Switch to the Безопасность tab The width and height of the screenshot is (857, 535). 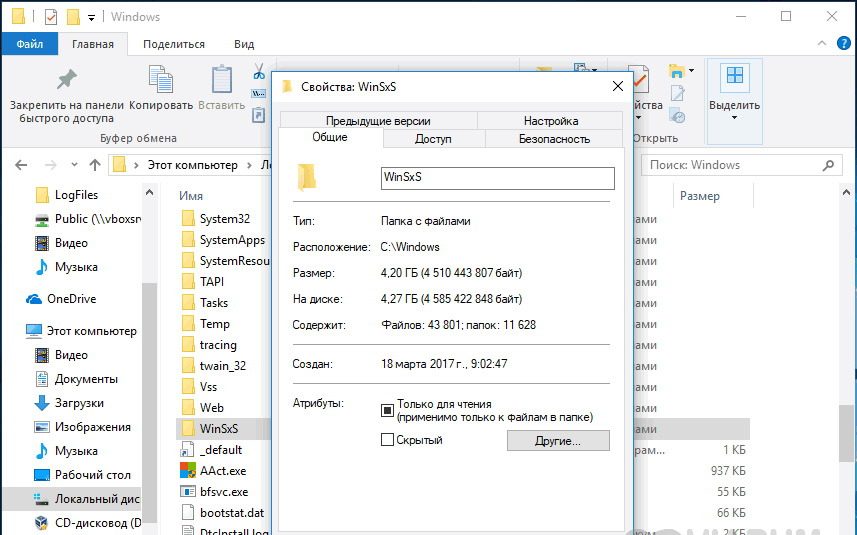(x=554, y=139)
